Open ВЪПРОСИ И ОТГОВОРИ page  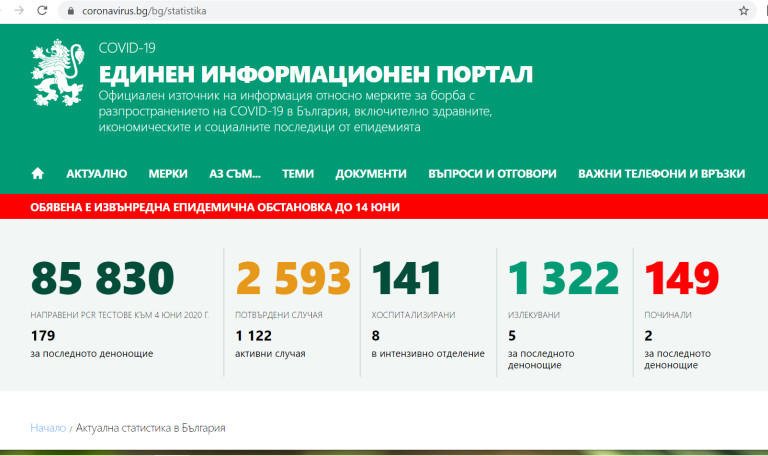click(x=492, y=173)
